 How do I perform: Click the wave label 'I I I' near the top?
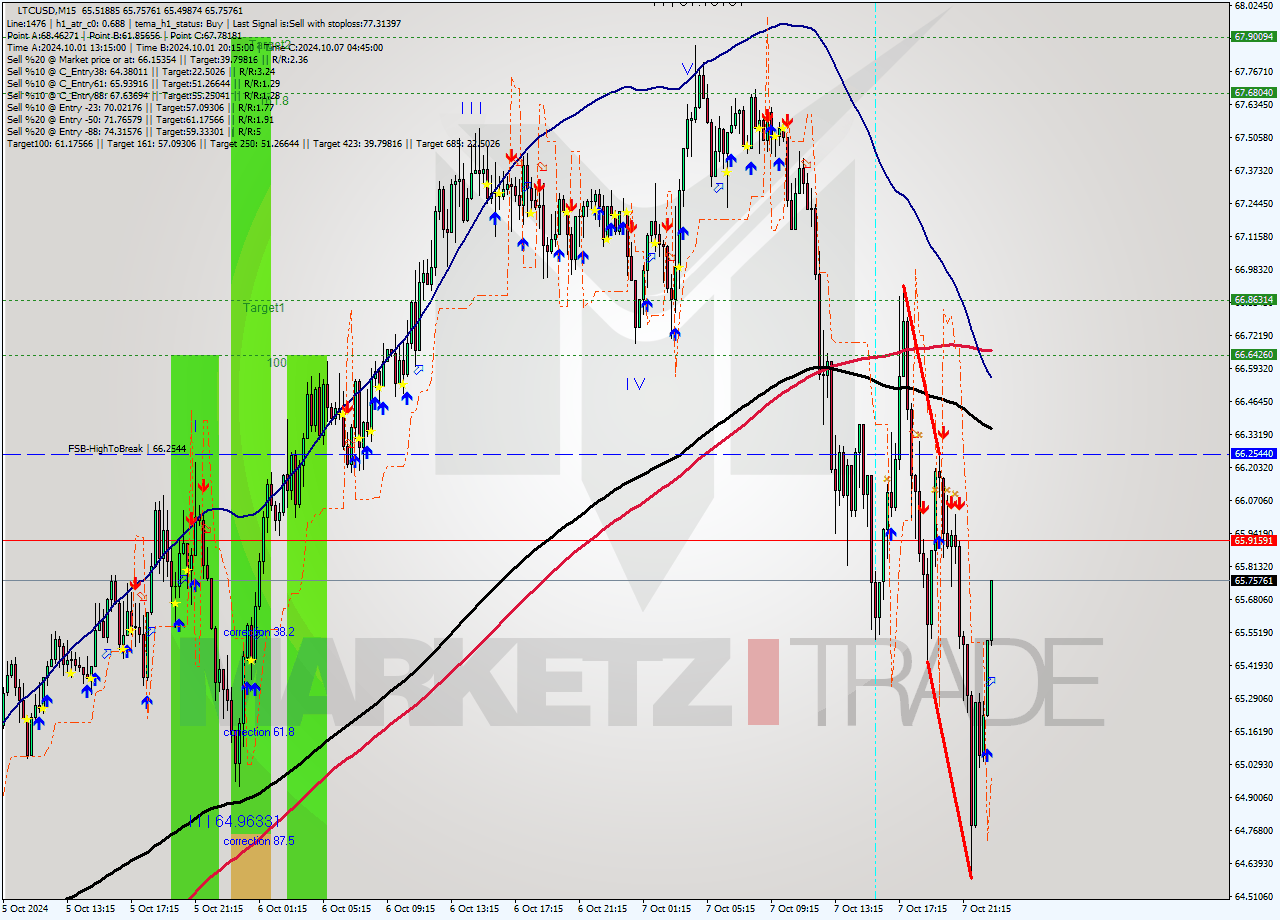click(x=472, y=107)
